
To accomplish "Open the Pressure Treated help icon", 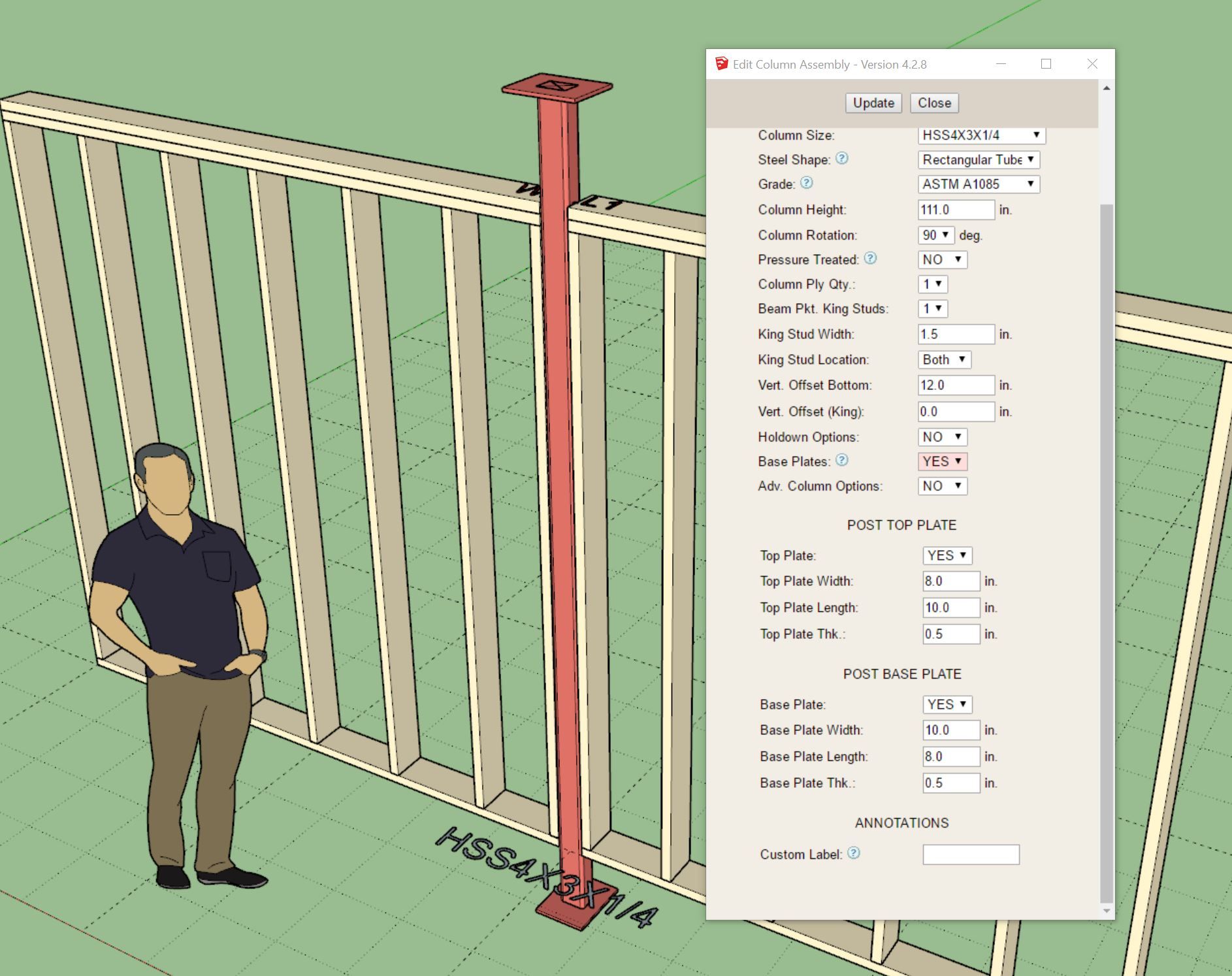I will click(x=870, y=259).
